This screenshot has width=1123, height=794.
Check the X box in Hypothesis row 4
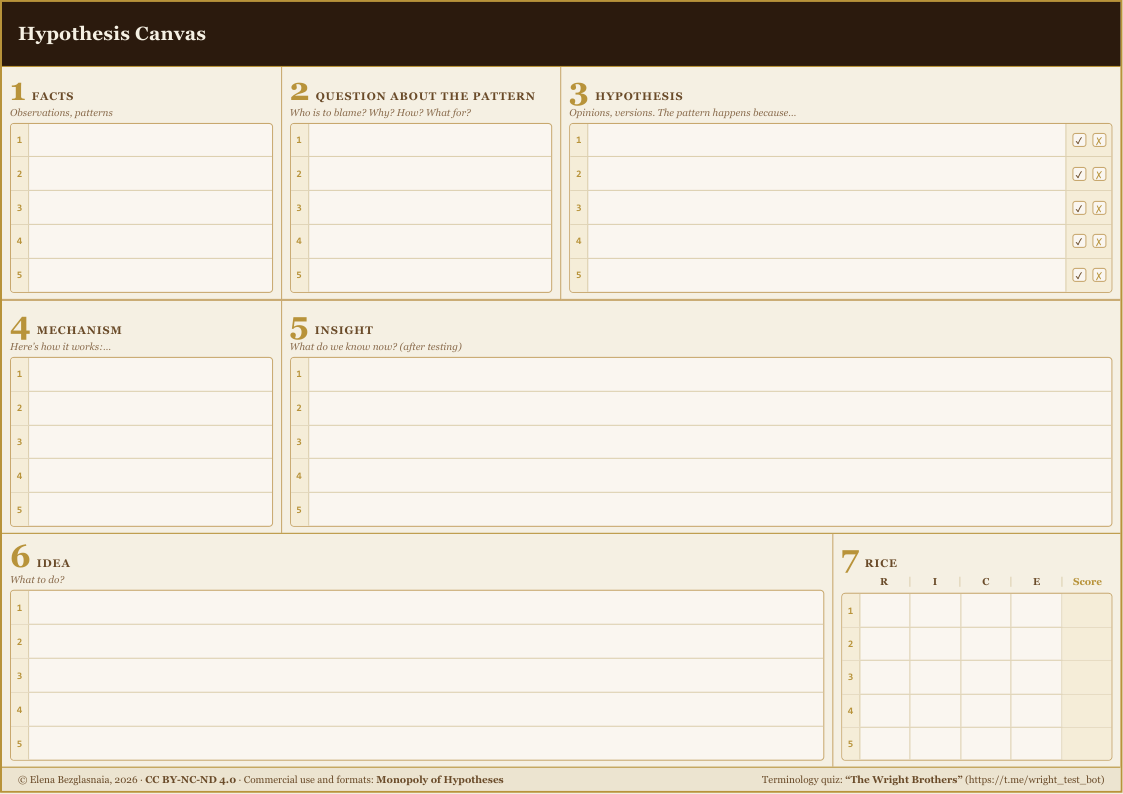click(x=1099, y=241)
